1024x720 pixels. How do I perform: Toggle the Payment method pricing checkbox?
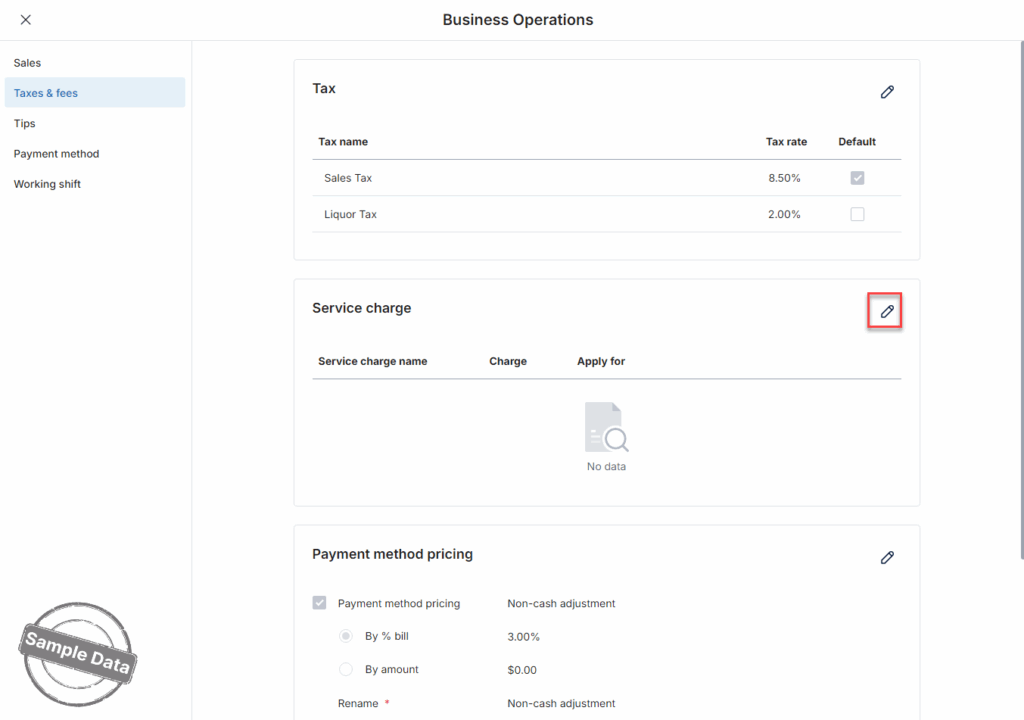pyautogui.click(x=320, y=603)
